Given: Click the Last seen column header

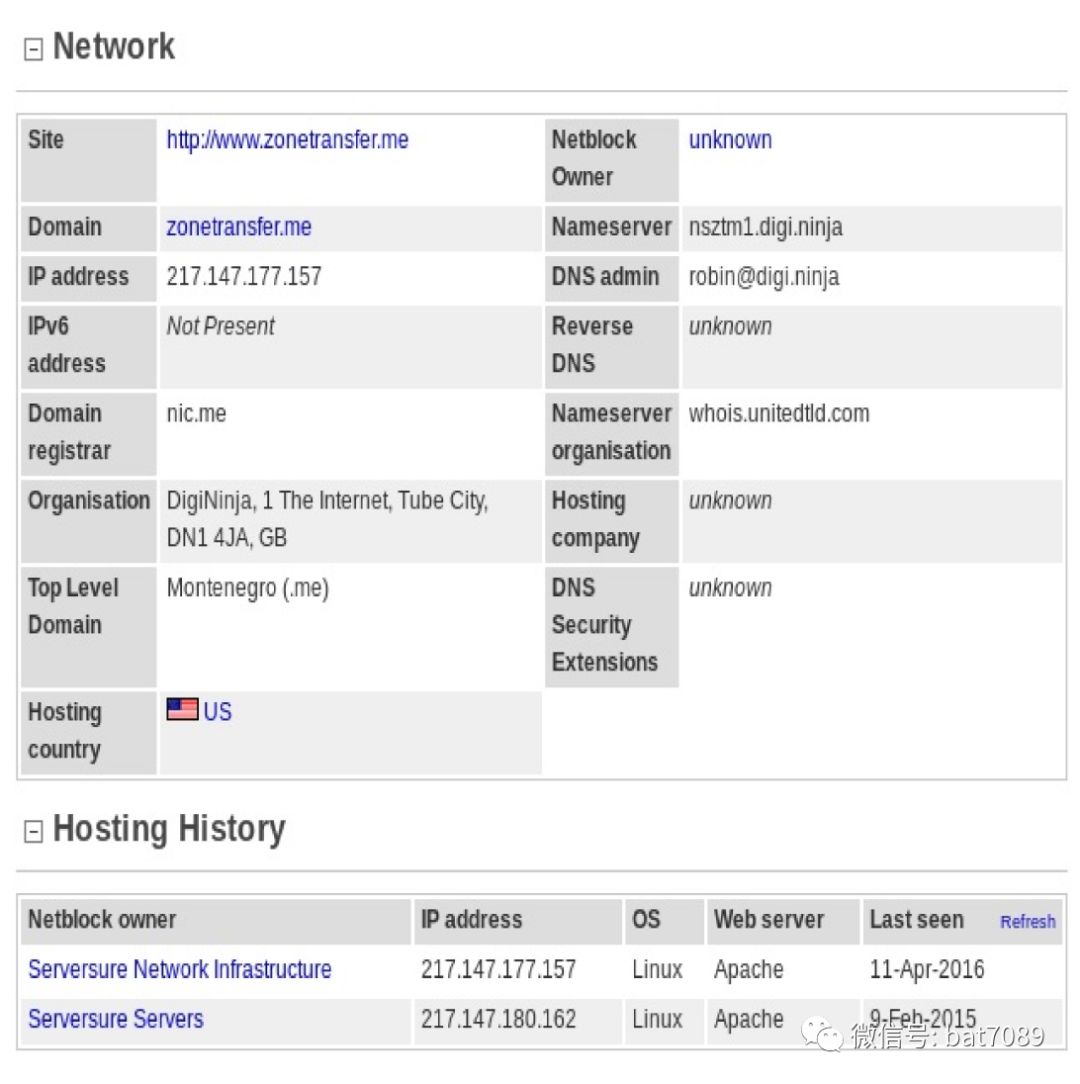Looking at the screenshot, I should tap(917, 920).
